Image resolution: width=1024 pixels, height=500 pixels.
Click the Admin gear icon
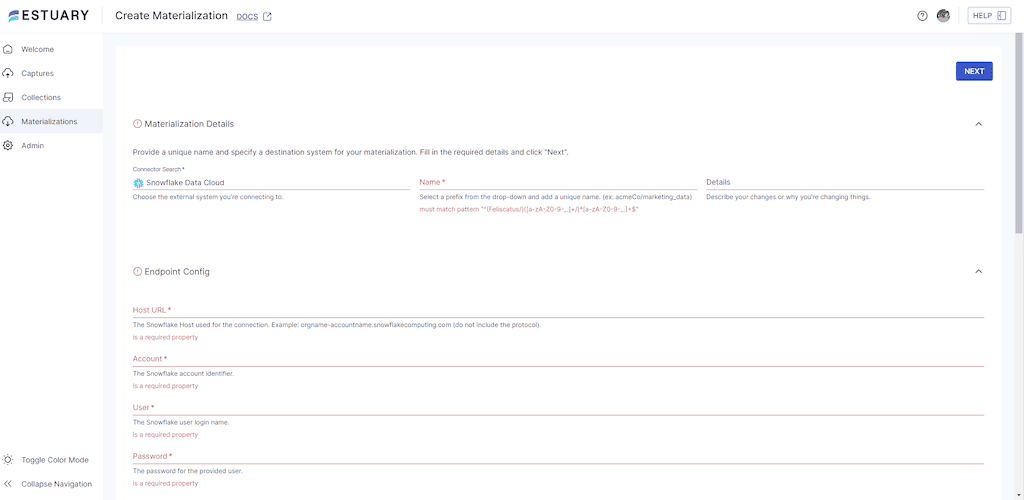click(8, 146)
